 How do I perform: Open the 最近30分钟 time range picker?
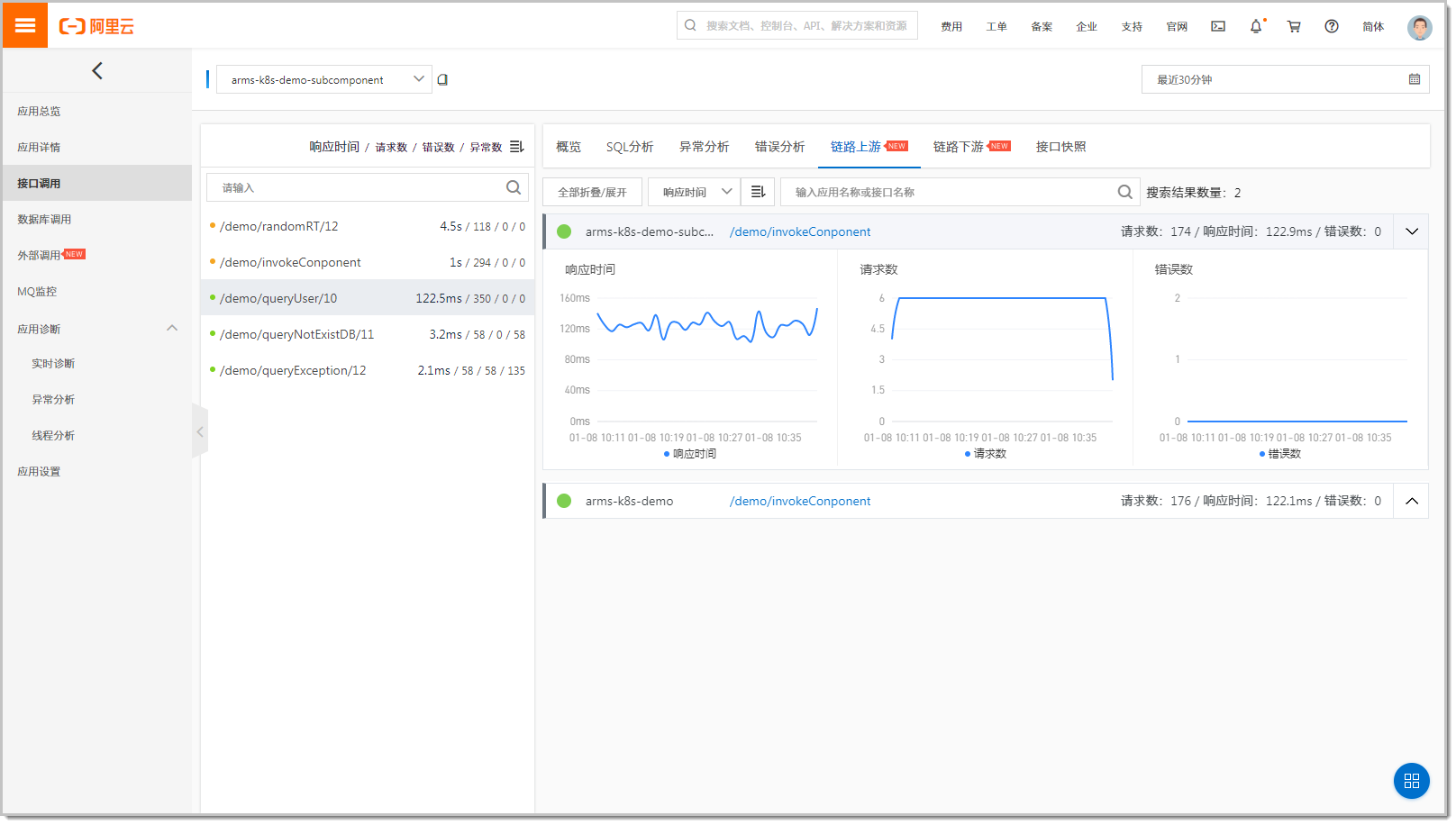[x=1286, y=79]
